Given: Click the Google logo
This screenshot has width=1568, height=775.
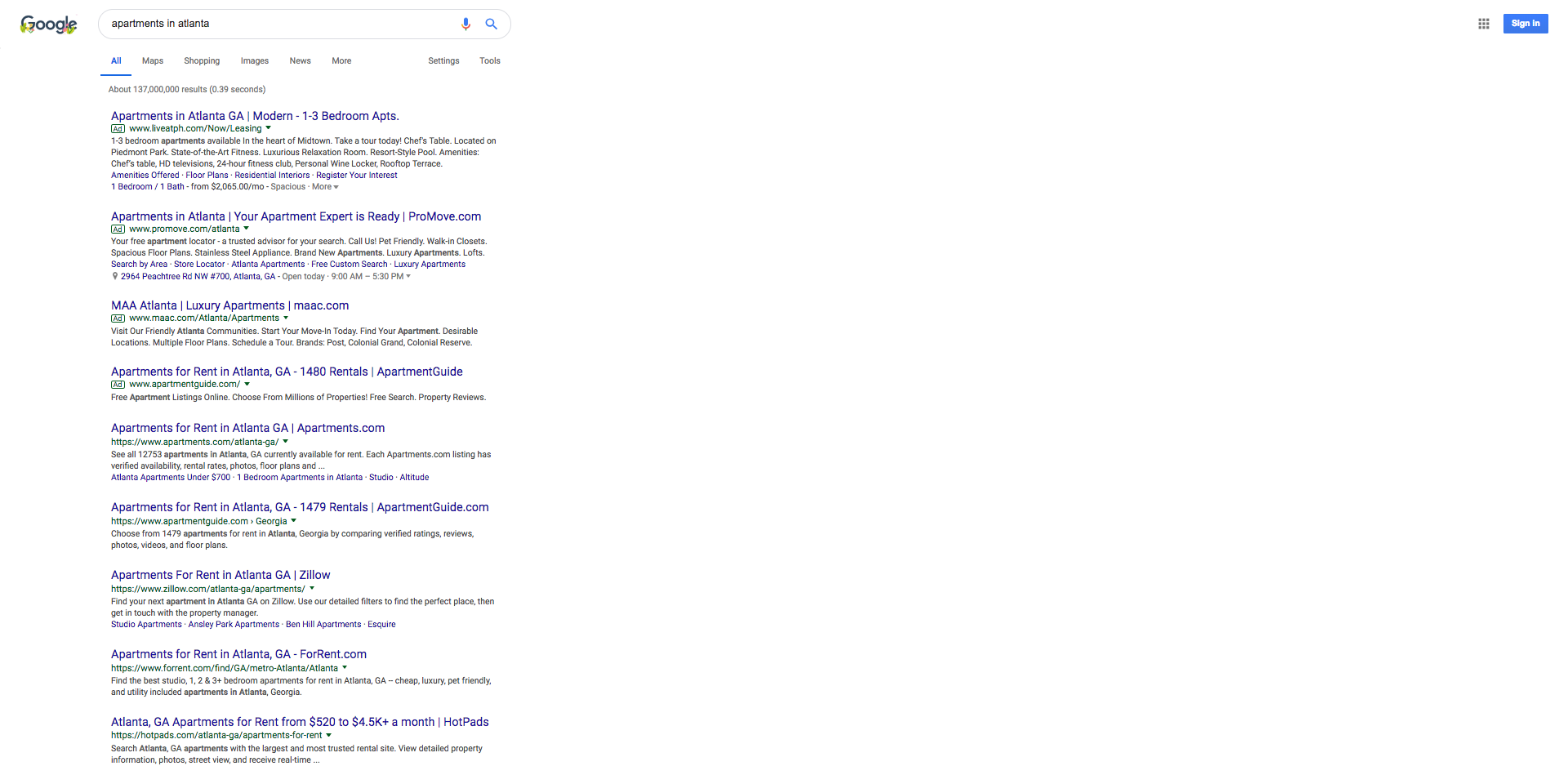Looking at the screenshot, I should [x=49, y=24].
